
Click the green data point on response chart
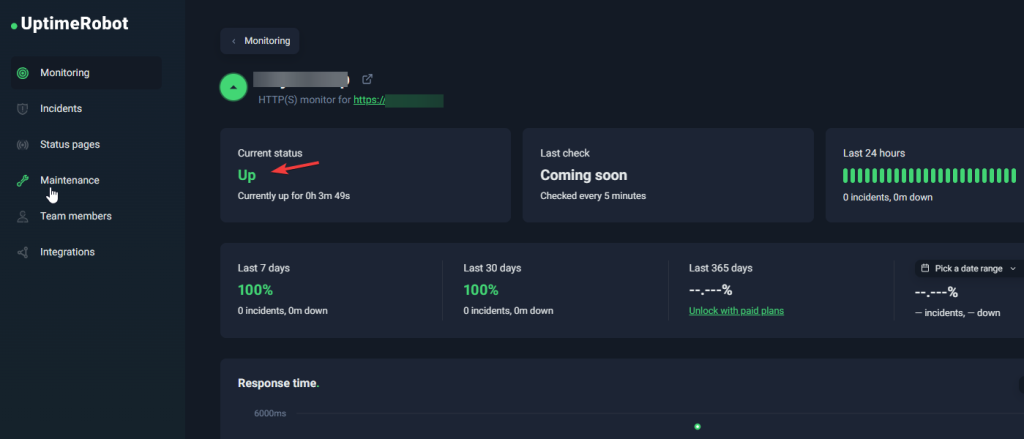(697, 427)
